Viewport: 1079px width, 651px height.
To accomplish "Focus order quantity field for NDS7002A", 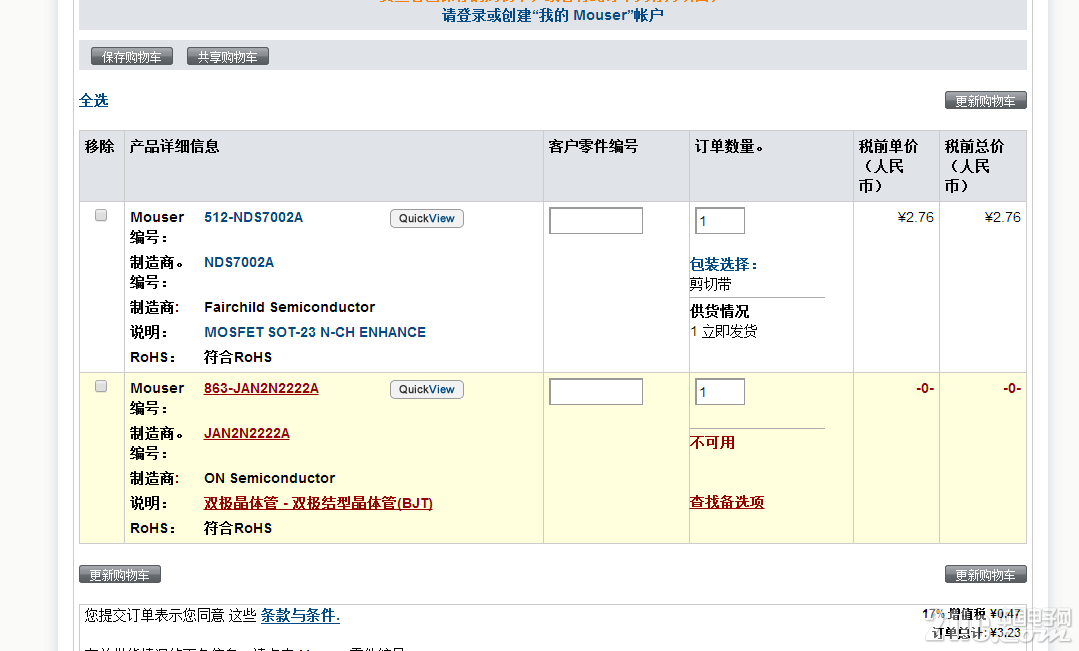I will click(720, 220).
